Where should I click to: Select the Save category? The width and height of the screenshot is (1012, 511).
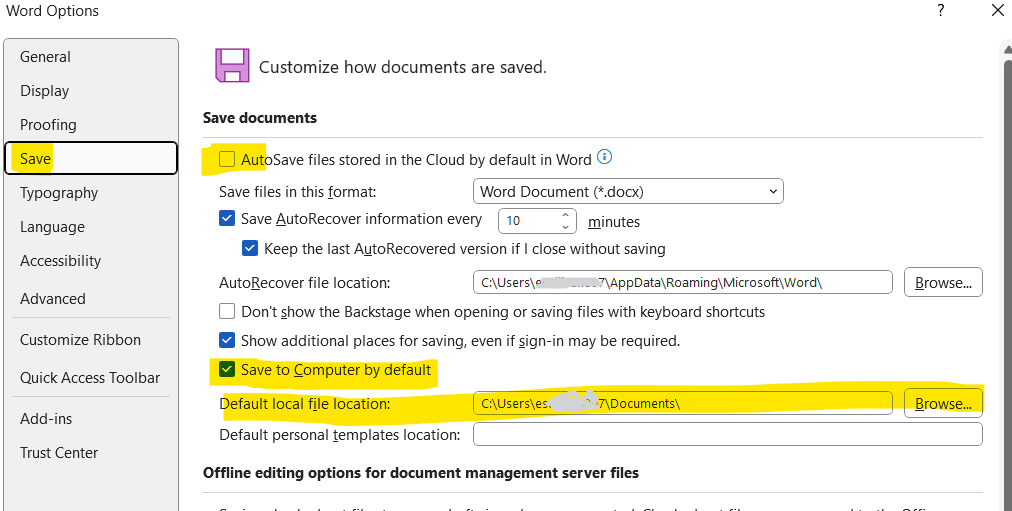[x=91, y=159]
